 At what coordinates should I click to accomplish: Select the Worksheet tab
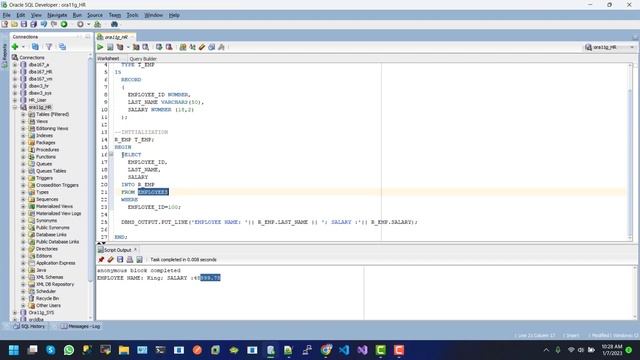click(108, 59)
